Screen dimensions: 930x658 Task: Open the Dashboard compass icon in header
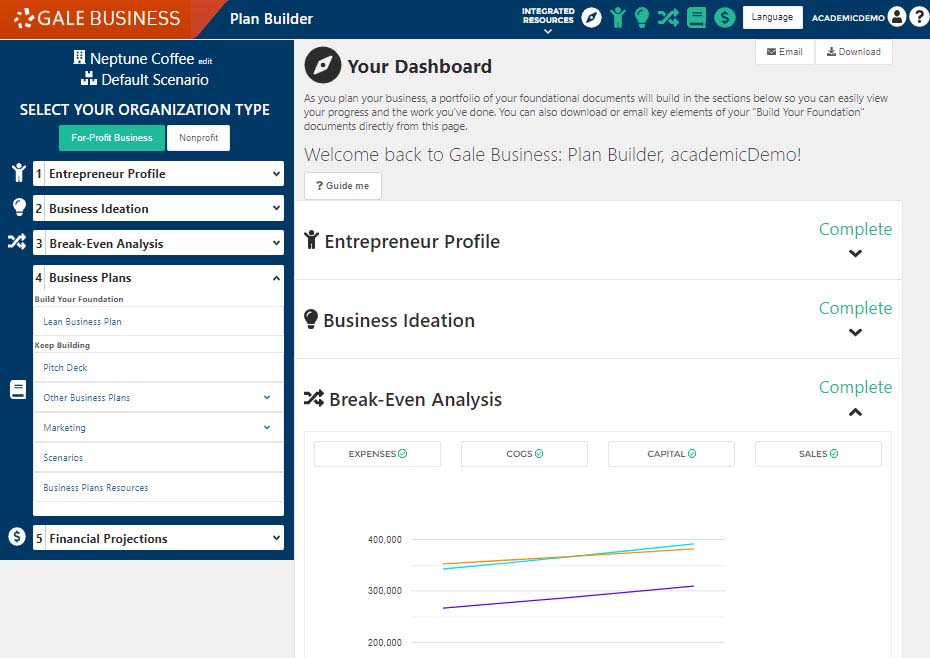click(591, 18)
